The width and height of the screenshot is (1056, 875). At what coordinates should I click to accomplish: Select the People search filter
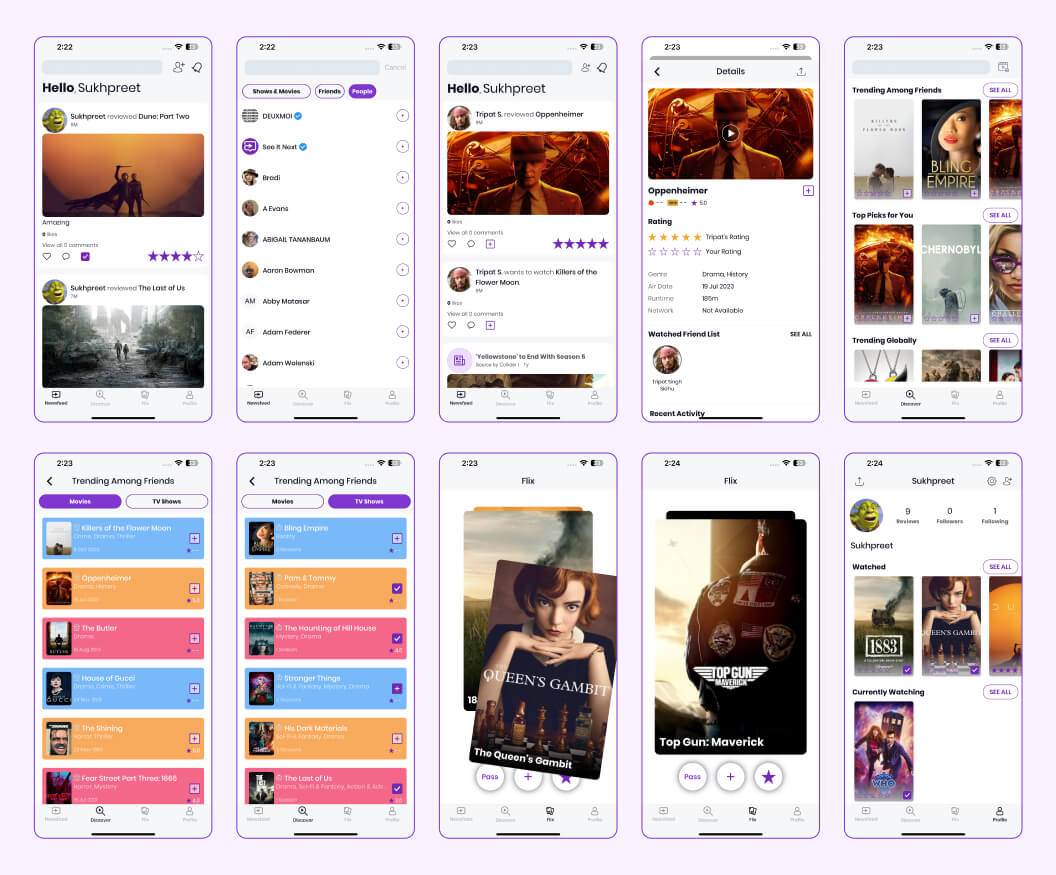coord(362,92)
